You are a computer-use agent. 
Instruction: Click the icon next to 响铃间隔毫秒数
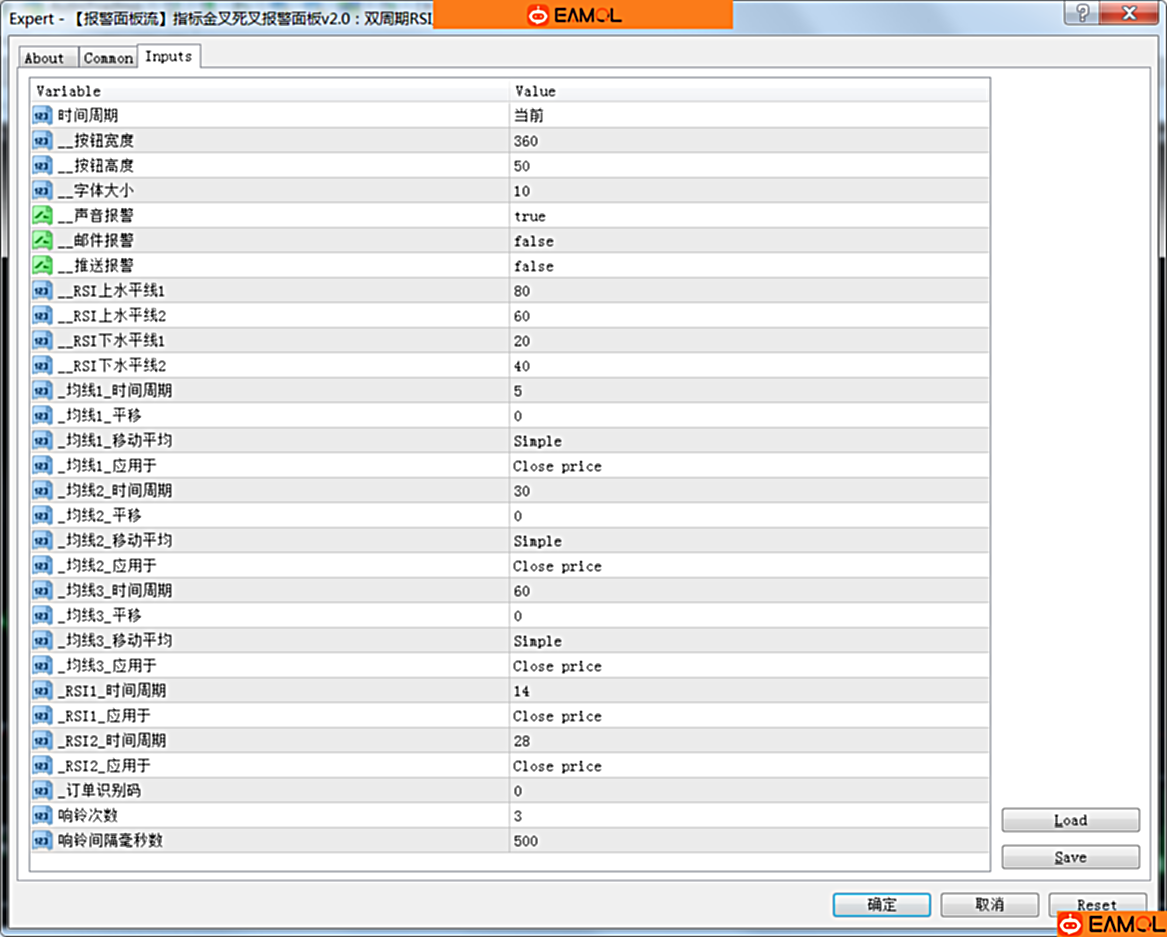click(42, 841)
